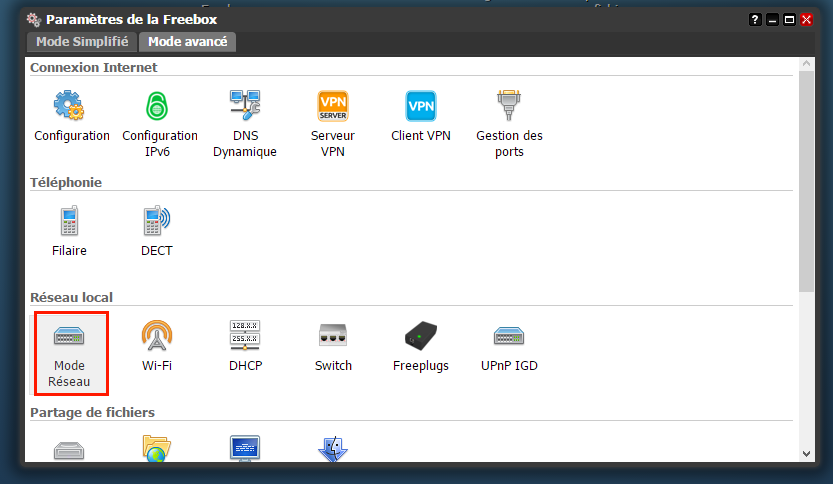Maximize the Paramètres de la Freebox window
The width and height of the screenshot is (833, 484).
789,20
